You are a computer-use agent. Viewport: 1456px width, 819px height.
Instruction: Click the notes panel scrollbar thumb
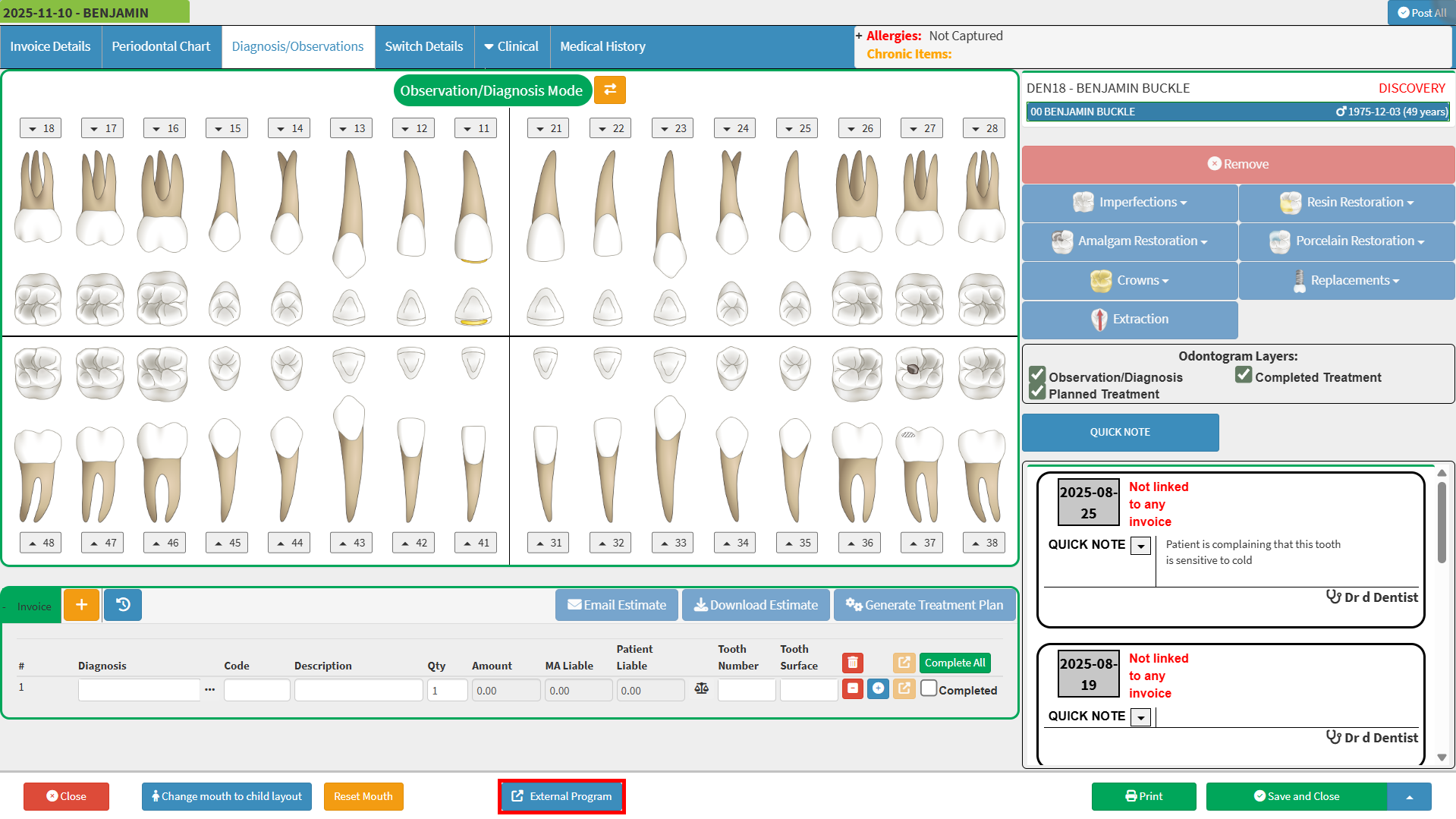[1442, 524]
